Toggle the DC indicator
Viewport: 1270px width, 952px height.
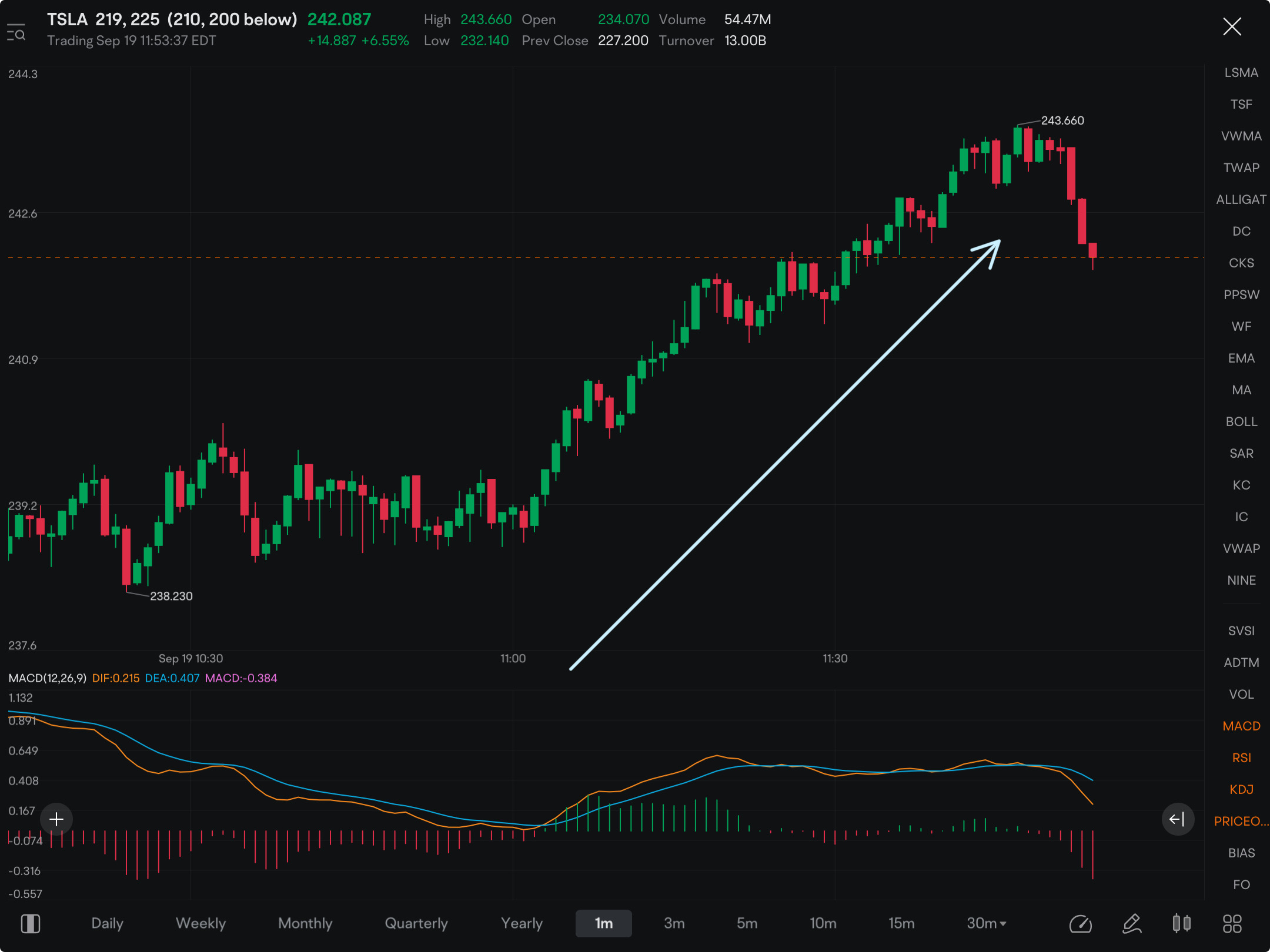coord(1241,232)
